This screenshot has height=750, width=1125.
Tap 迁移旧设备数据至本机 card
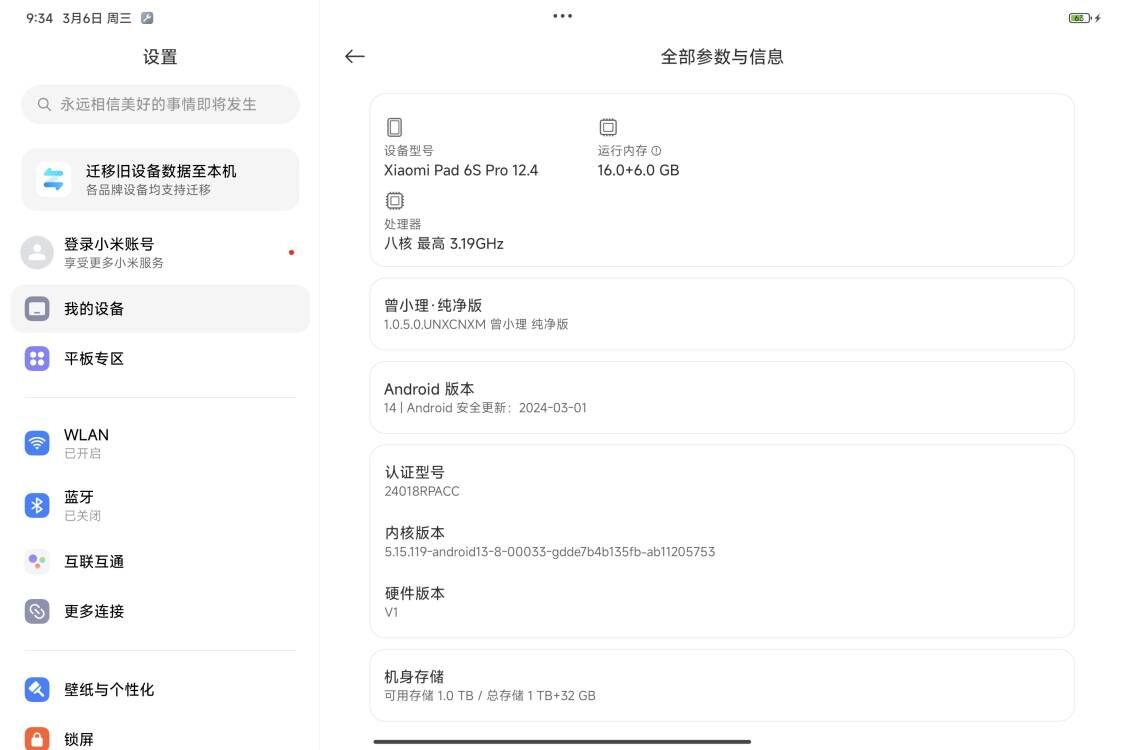[x=160, y=179]
